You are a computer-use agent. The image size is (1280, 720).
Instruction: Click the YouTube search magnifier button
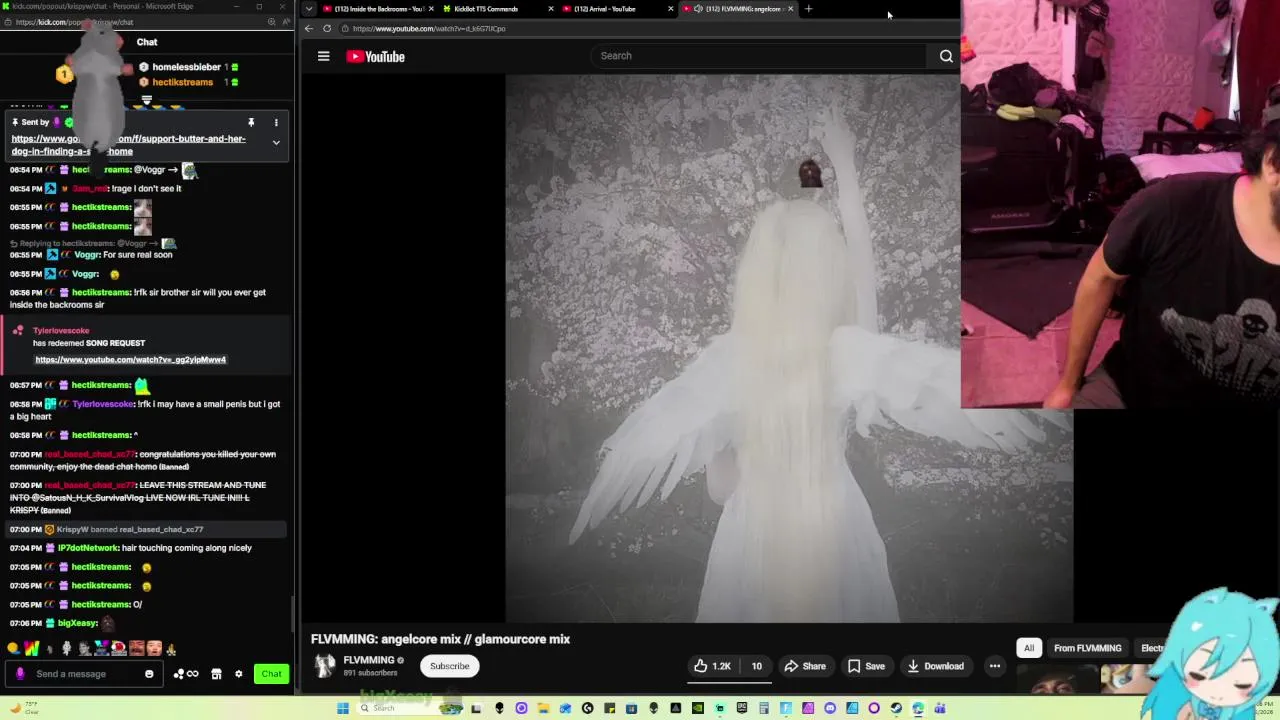click(946, 56)
